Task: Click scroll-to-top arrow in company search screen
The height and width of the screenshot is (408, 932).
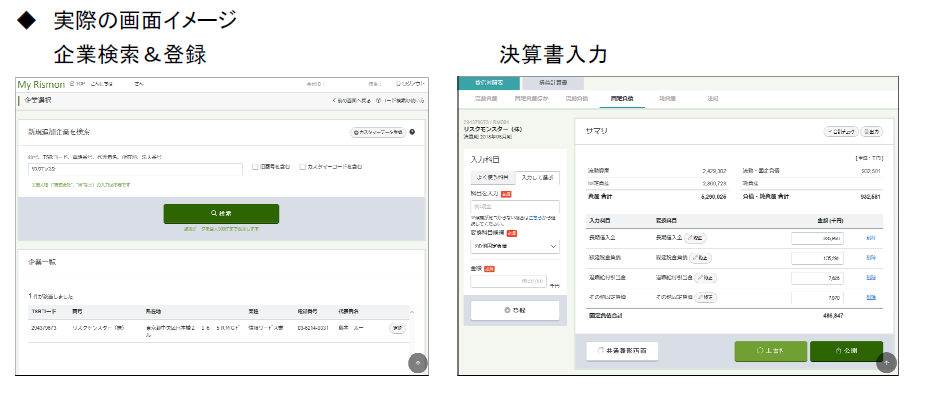Action: tap(416, 361)
